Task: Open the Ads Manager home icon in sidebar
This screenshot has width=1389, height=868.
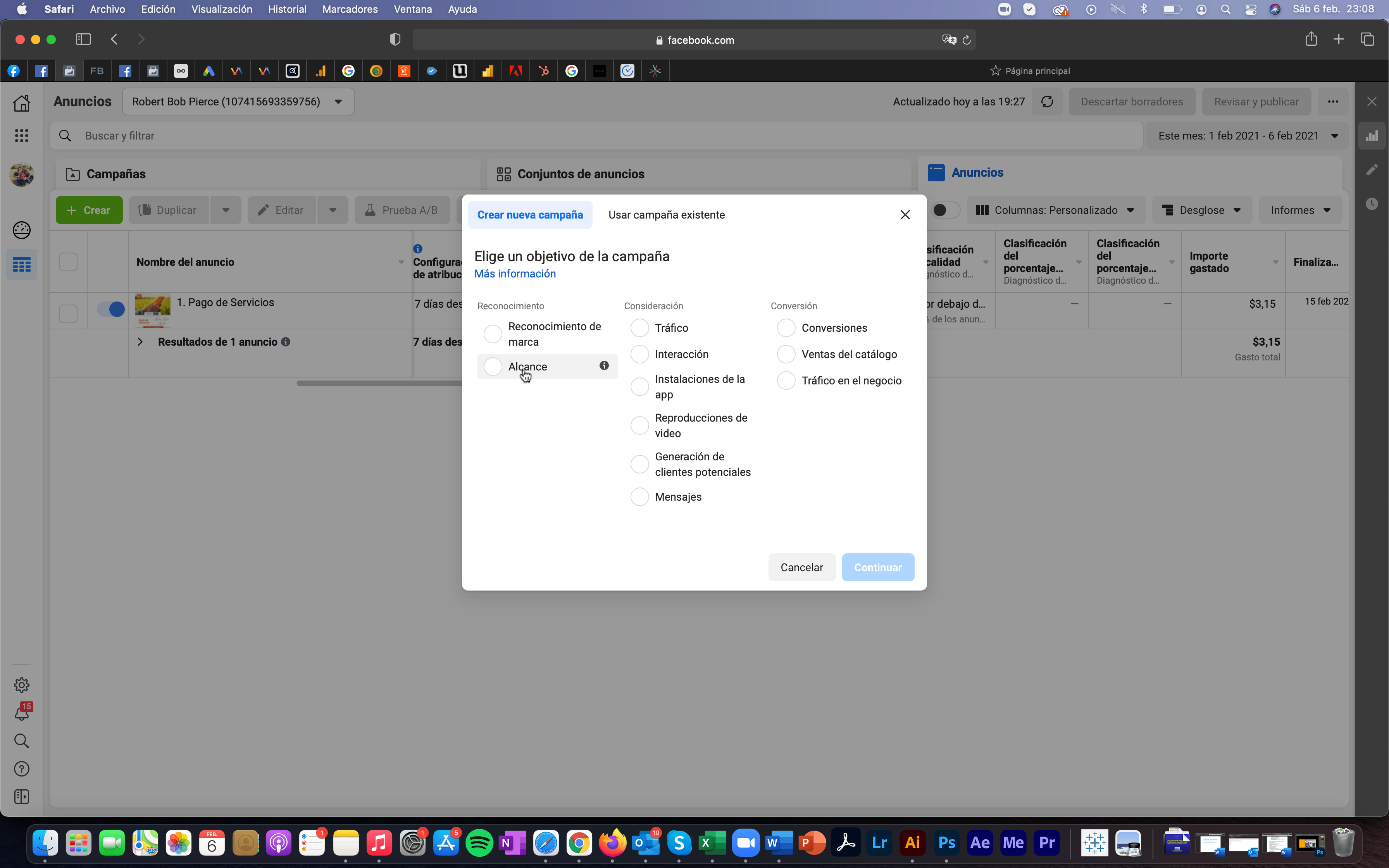Action: pos(22,103)
